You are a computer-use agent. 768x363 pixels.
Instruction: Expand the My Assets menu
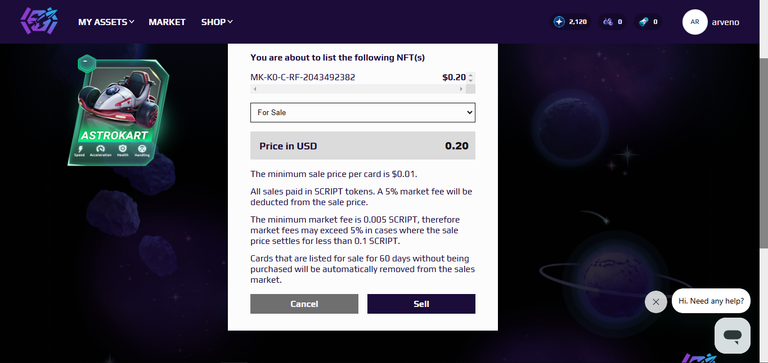coord(106,22)
